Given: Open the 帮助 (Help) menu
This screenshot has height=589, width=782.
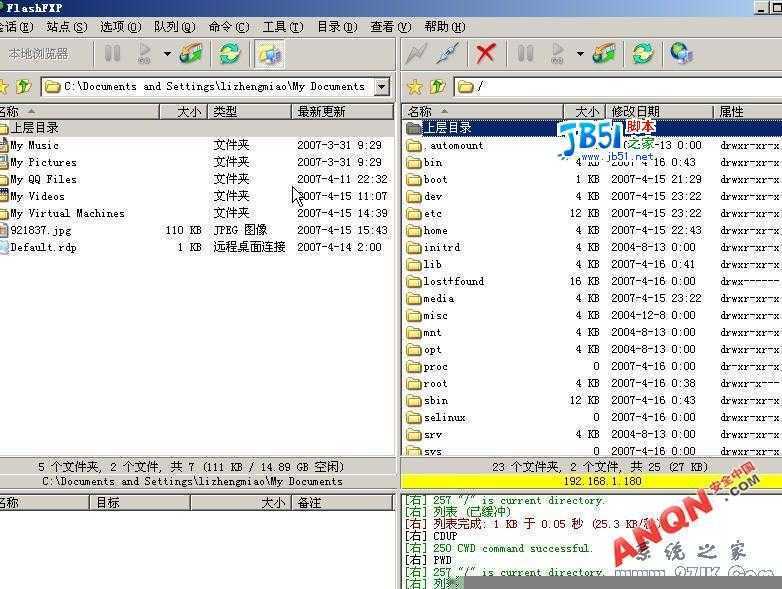Looking at the screenshot, I should (x=444, y=26).
